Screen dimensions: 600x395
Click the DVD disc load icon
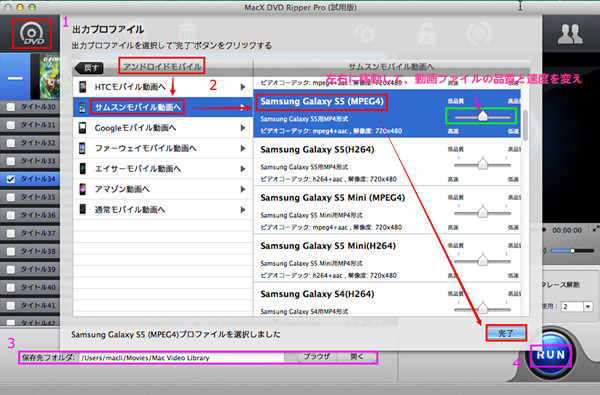point(32,34)
